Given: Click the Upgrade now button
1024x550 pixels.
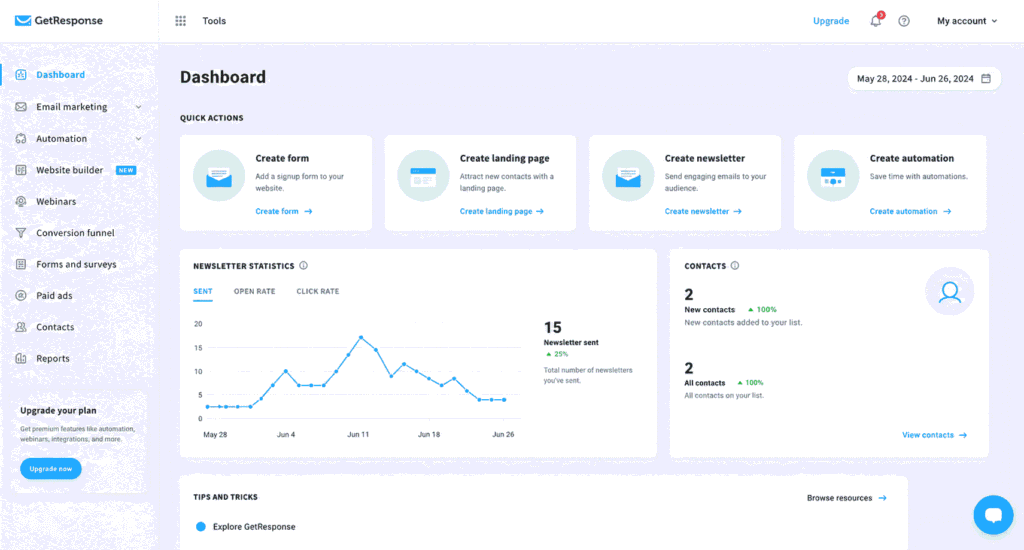Looking at the screenshot, I should [51, 468].
